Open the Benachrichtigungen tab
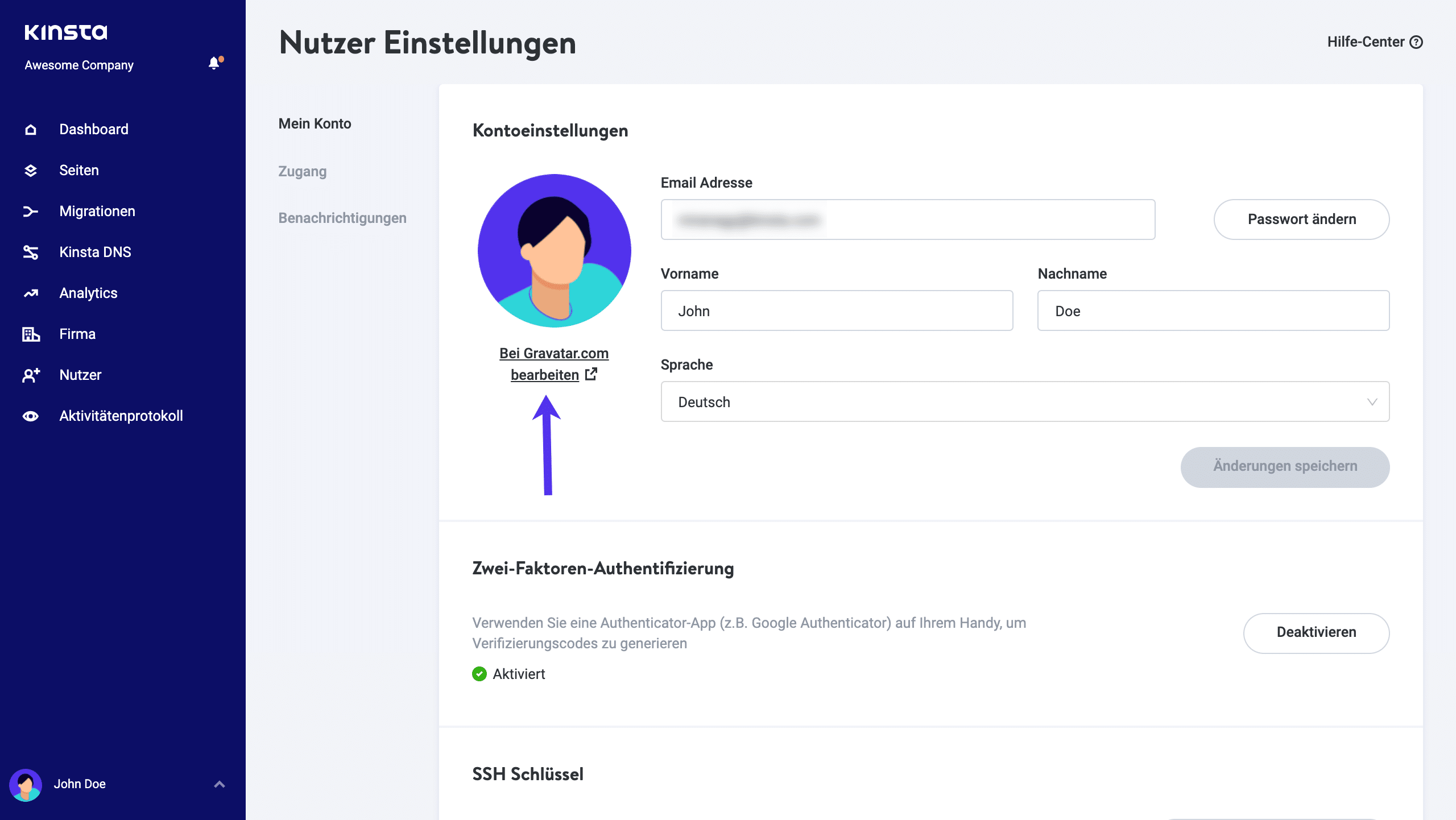Screen dimensions: 1456x820 click(342, 218)
